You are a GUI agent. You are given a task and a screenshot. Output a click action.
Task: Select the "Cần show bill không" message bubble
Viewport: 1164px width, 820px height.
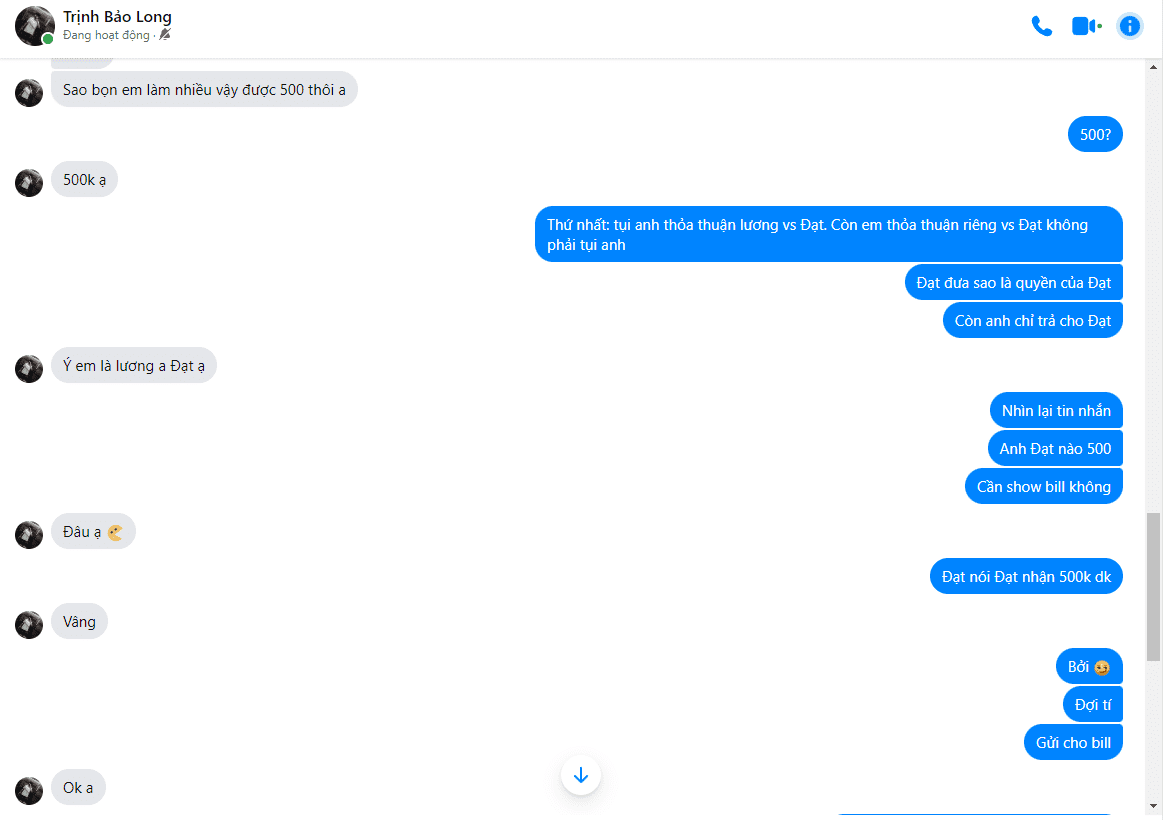coord(1043,487)
